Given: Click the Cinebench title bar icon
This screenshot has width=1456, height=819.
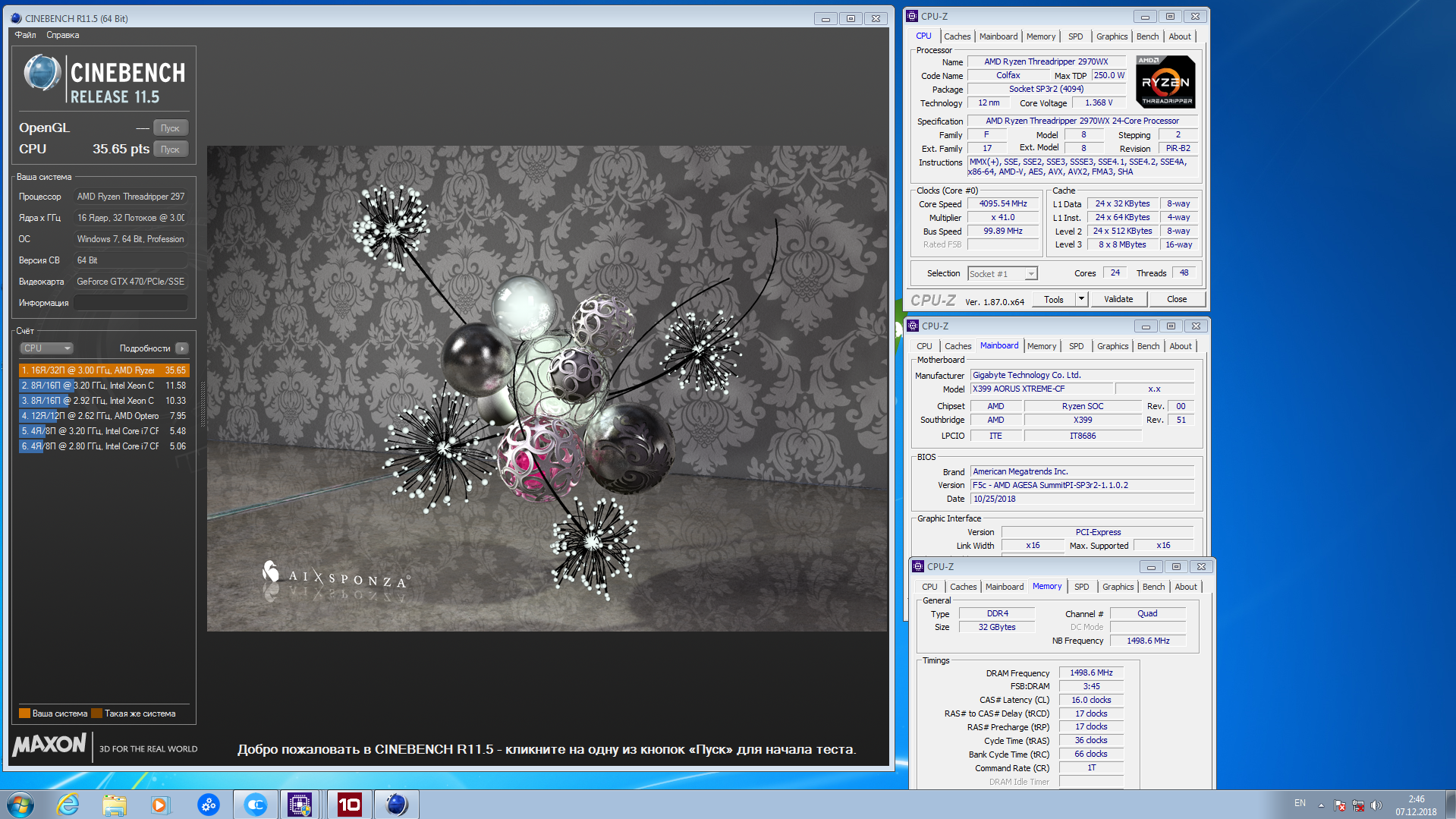Looking at the screenshot, I should point(16,18).
